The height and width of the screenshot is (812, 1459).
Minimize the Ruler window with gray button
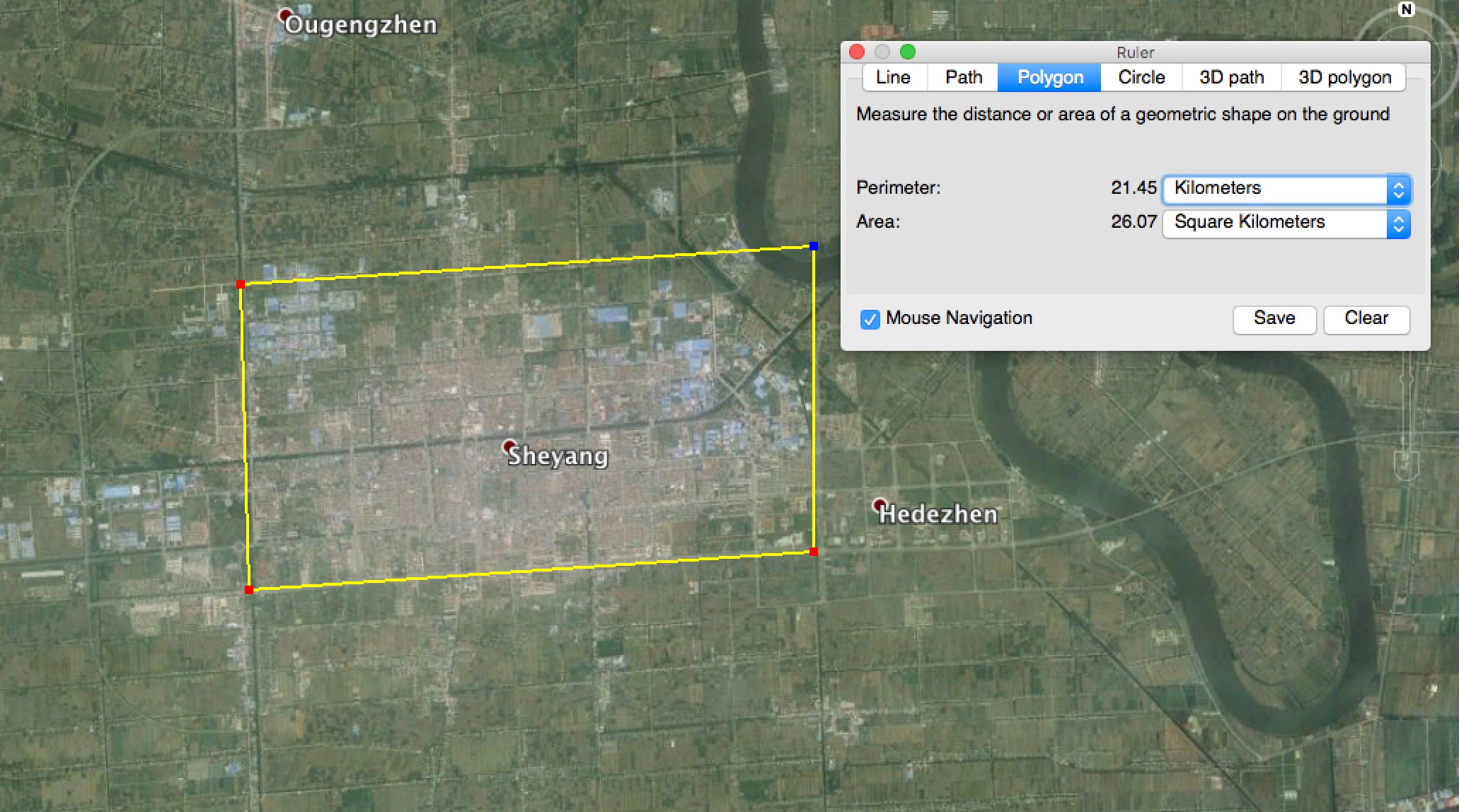pyautogui.click(x=882, y=52)
